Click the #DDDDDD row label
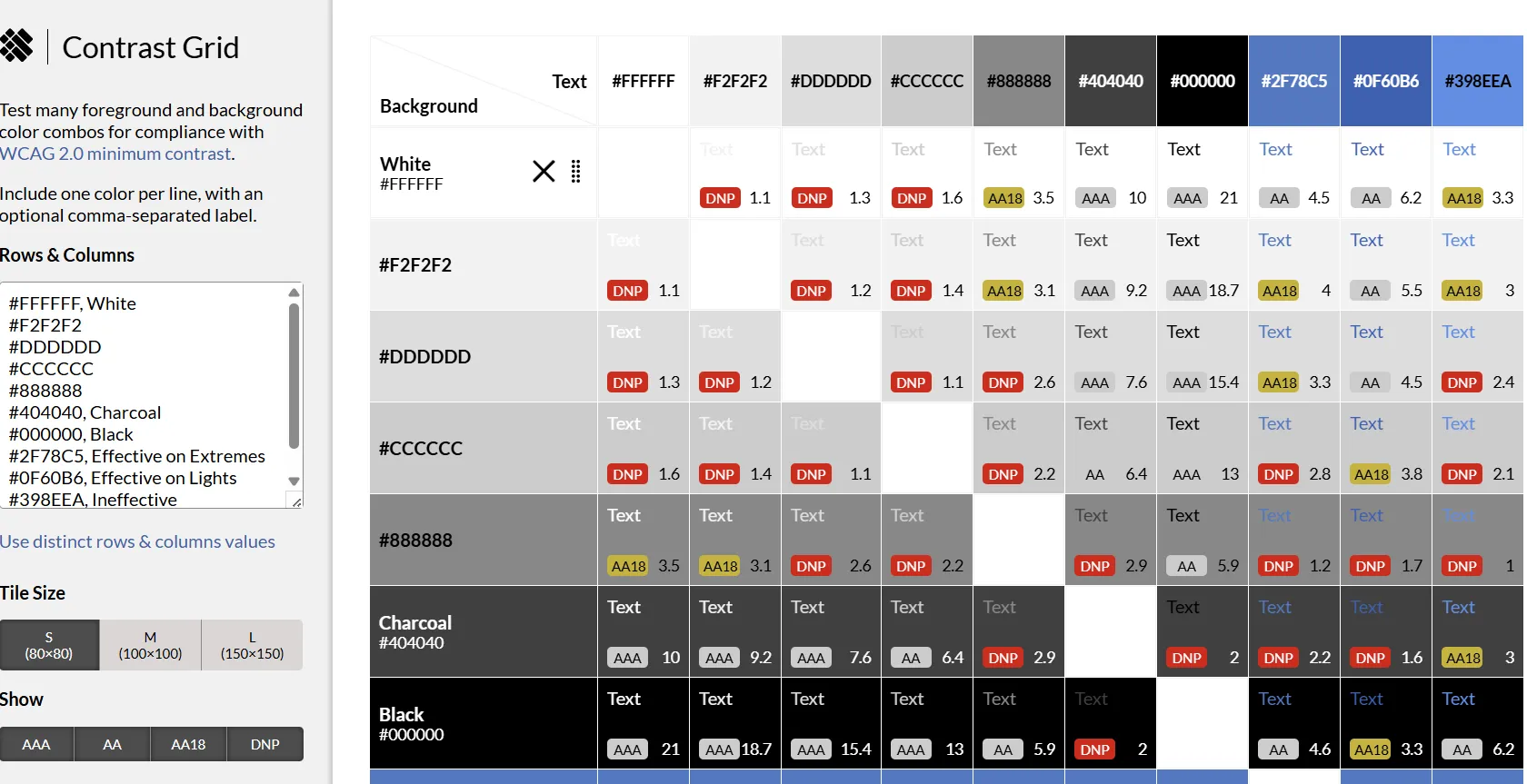The height and width of the screenshot is (784, 1527). point(424,357)
